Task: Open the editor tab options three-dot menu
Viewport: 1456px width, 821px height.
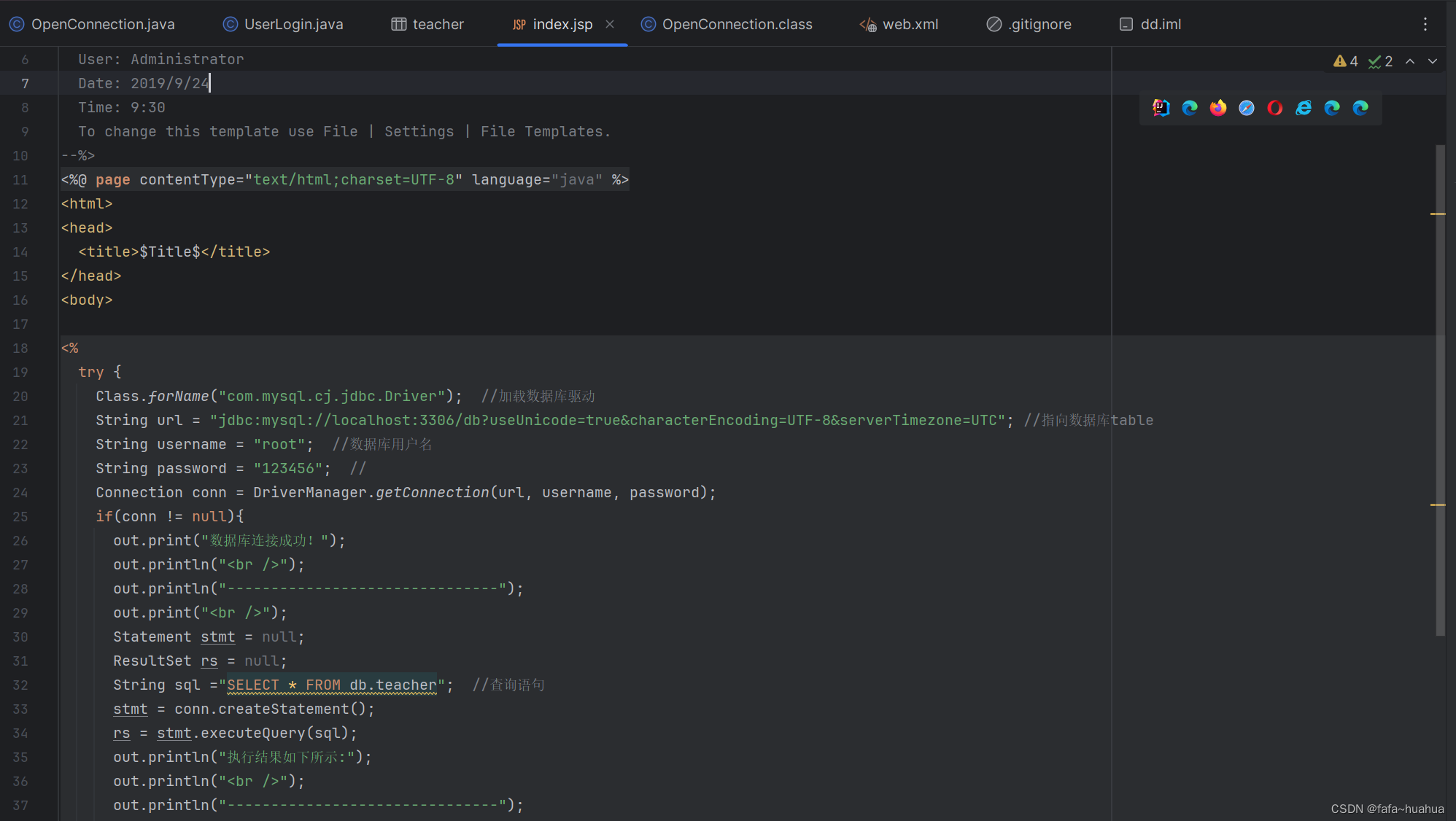Action: click(1425, 24)
